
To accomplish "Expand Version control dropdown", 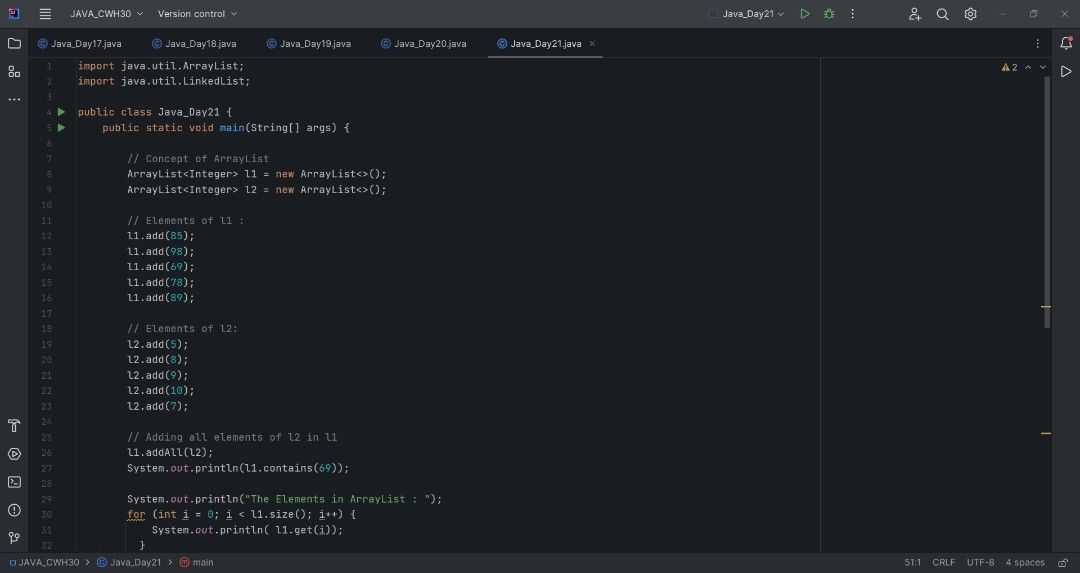I will pyautogui.click(x=198, y=14).
